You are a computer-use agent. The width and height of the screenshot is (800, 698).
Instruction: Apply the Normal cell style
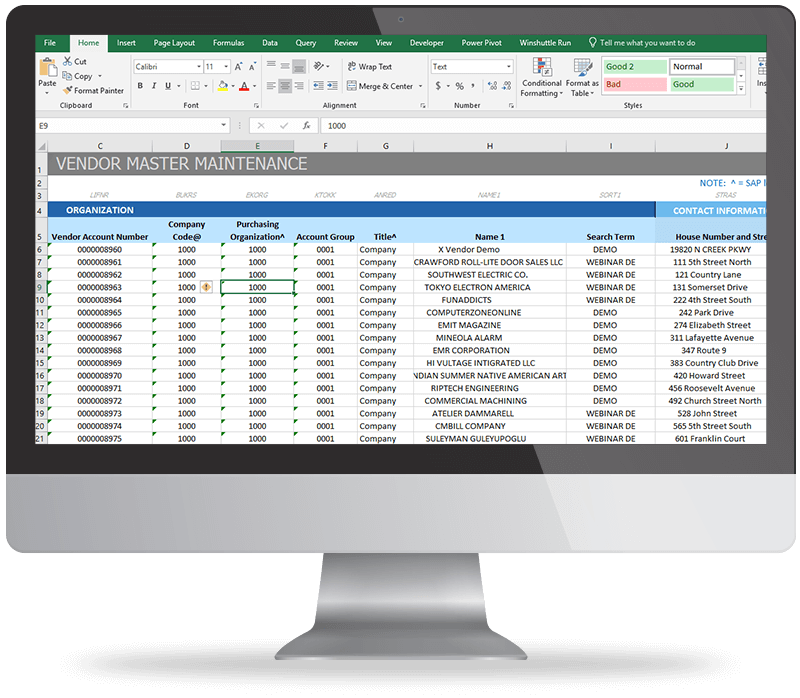[703, 67]
